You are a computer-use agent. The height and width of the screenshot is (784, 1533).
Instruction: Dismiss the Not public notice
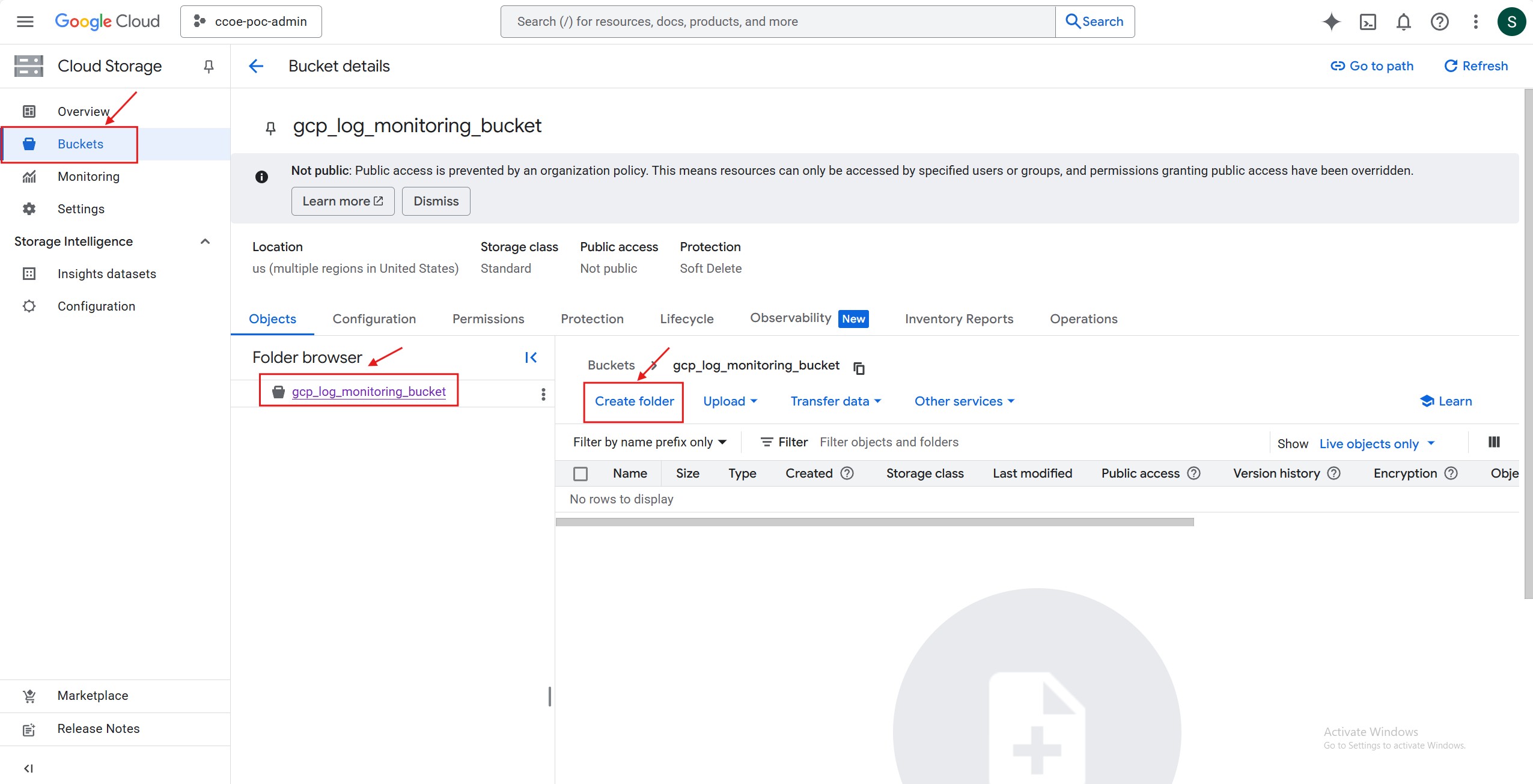[x=436, y=201]
